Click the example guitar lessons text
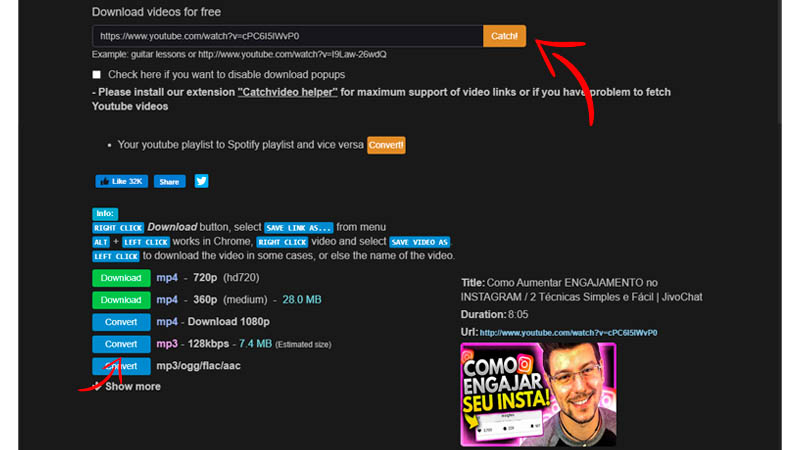 pyautogui.click(x=239, y=55)
